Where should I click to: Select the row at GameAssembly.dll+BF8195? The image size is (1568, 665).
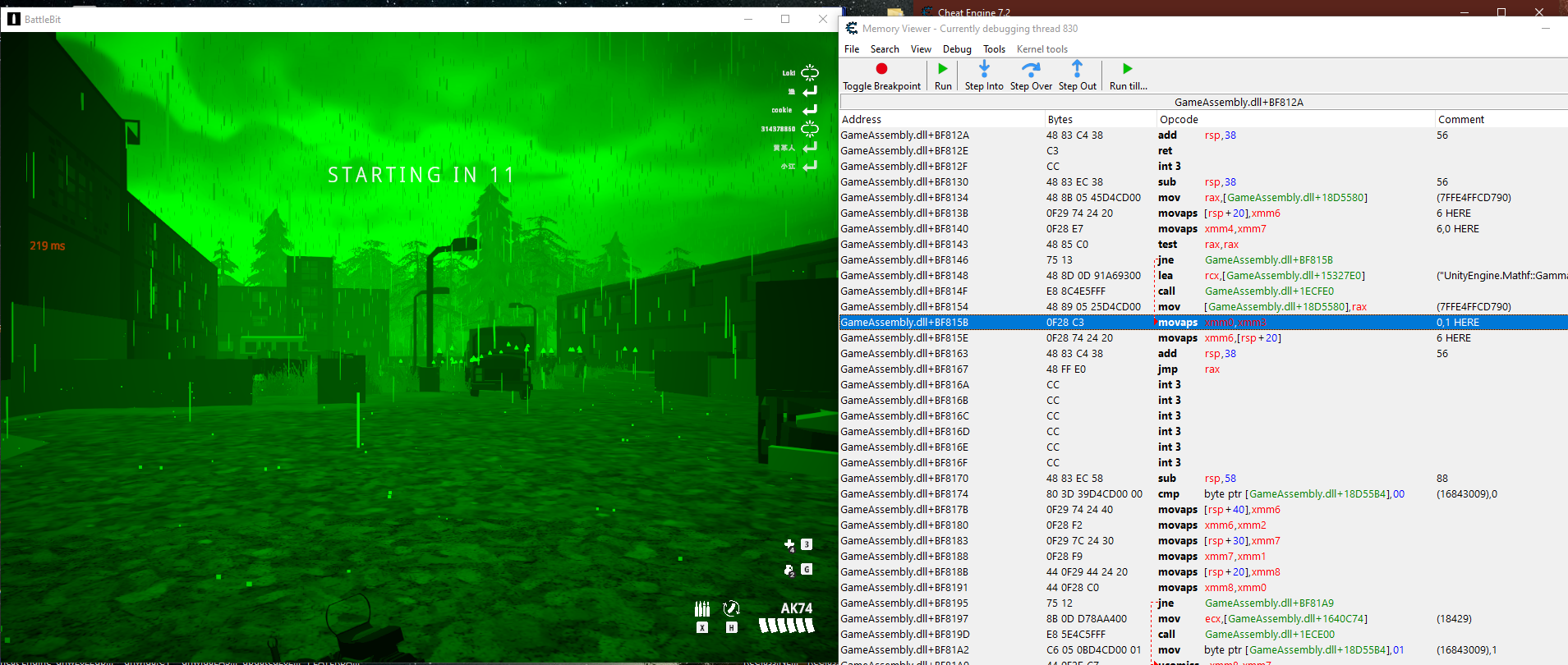1203,603
